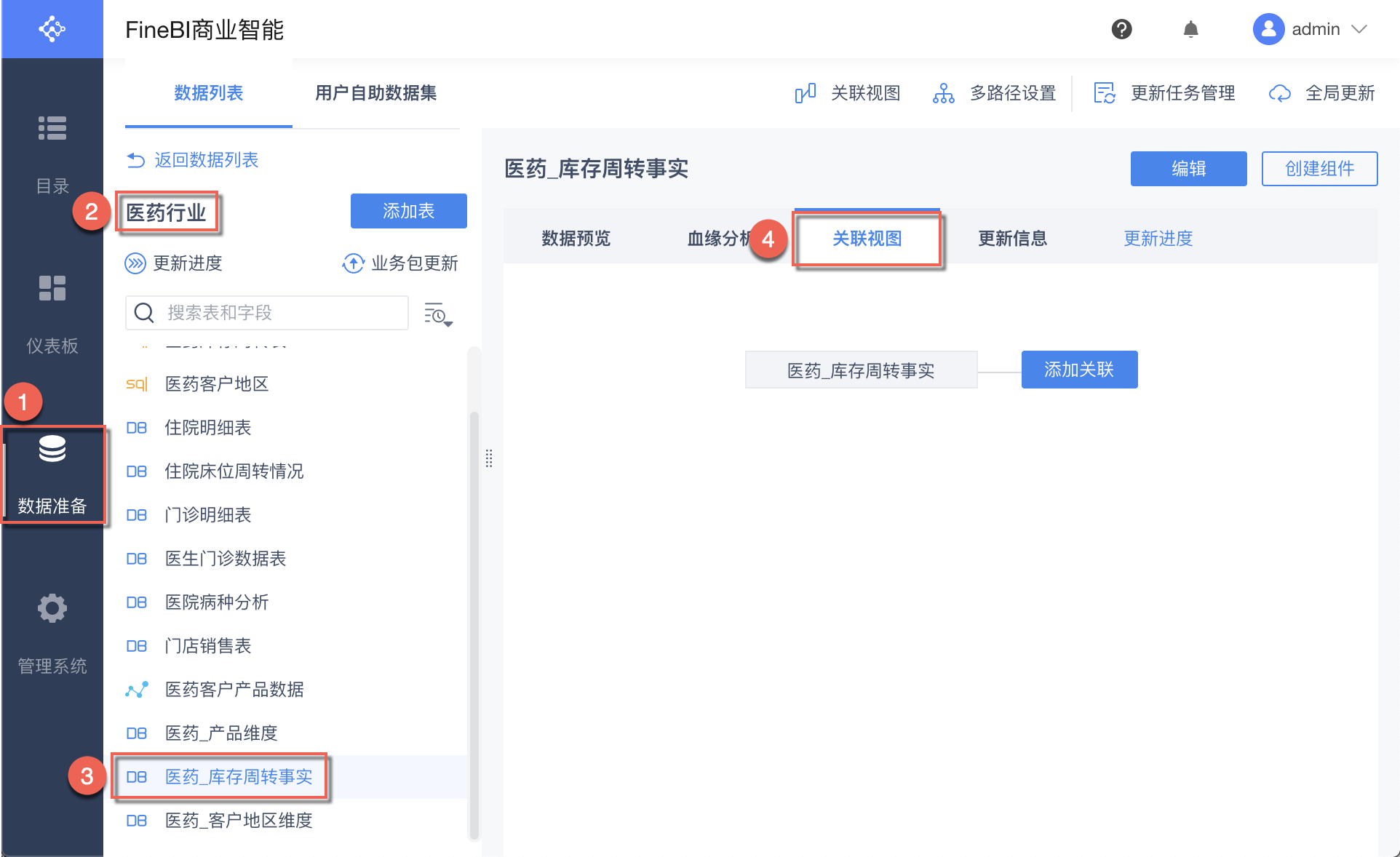This screenshot has height=857, width=1400.
Task: Expand the admin user menu
Action: pos(1359,29)
